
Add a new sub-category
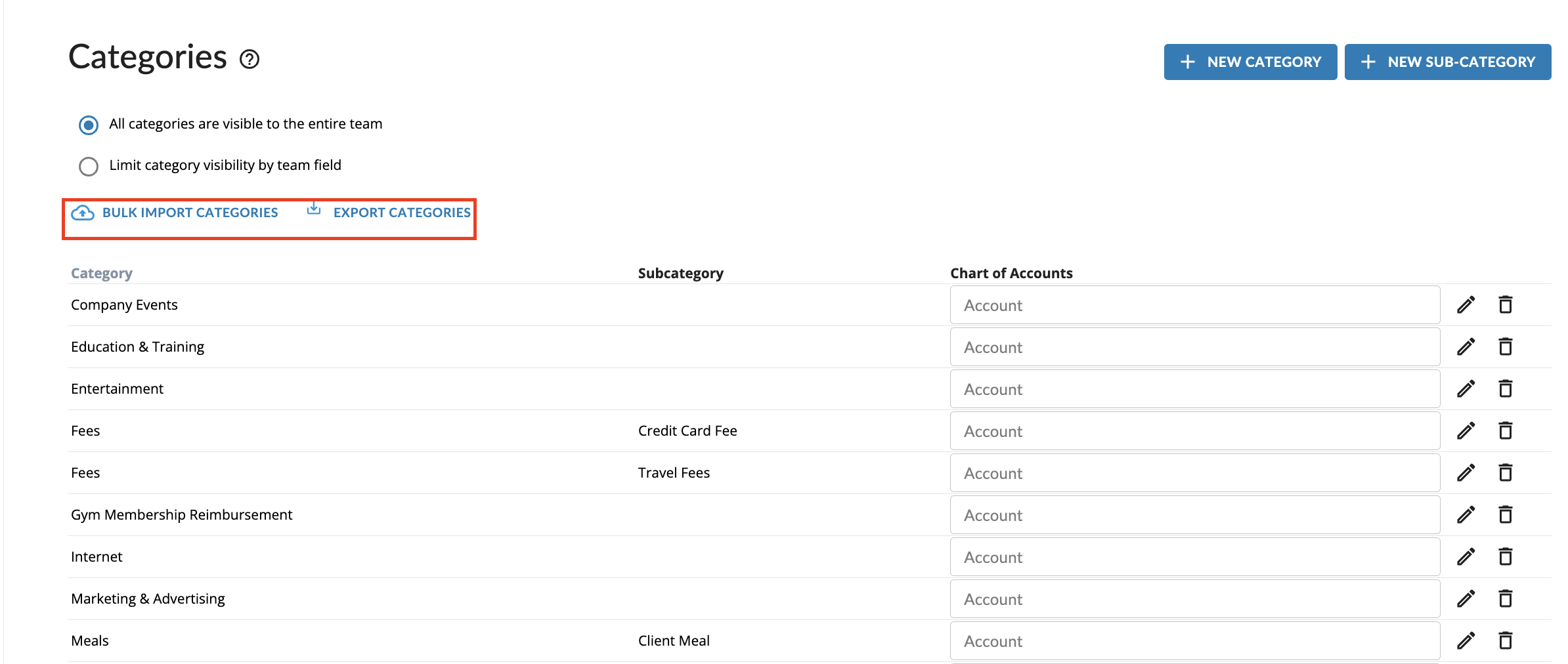point(1447,62)
